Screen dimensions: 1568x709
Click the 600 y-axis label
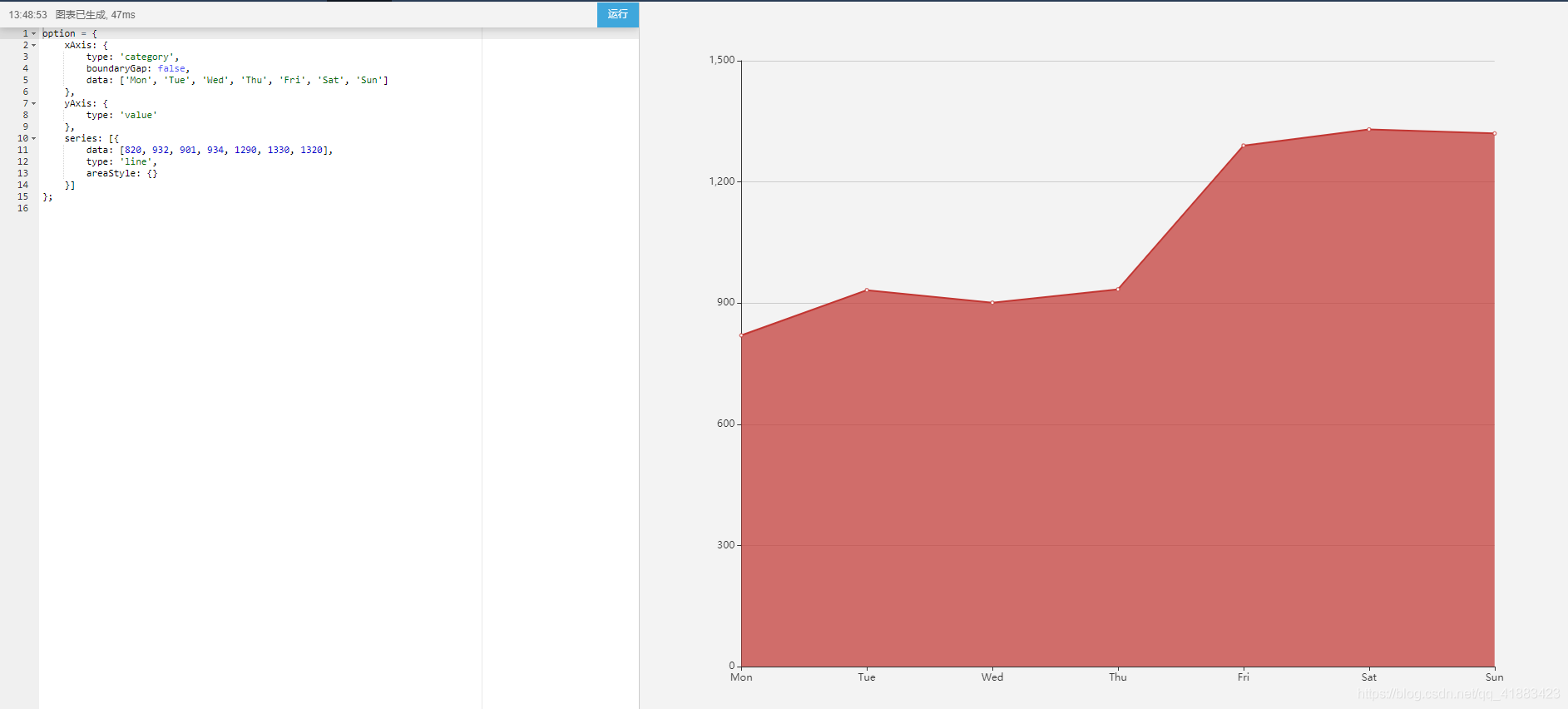[726, 424]
